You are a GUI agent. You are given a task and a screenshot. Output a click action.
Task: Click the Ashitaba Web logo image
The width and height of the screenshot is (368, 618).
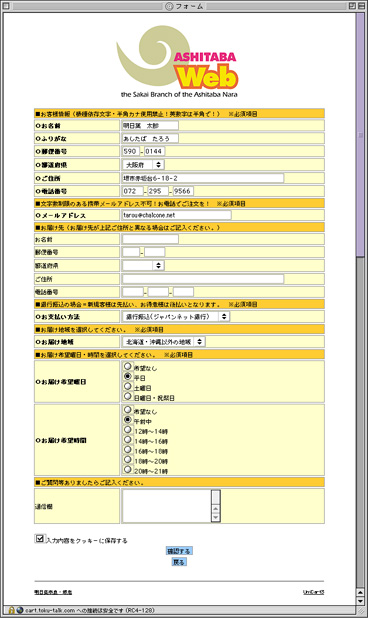tap(177, 62)
